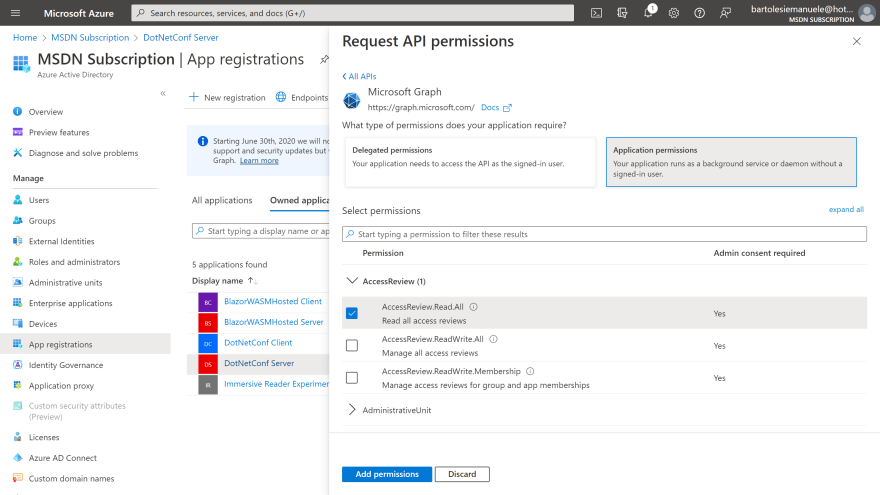This screenshot has height=495, width=880.
Task: Switch to All applications tab
Action: click(x=222, y=200)
